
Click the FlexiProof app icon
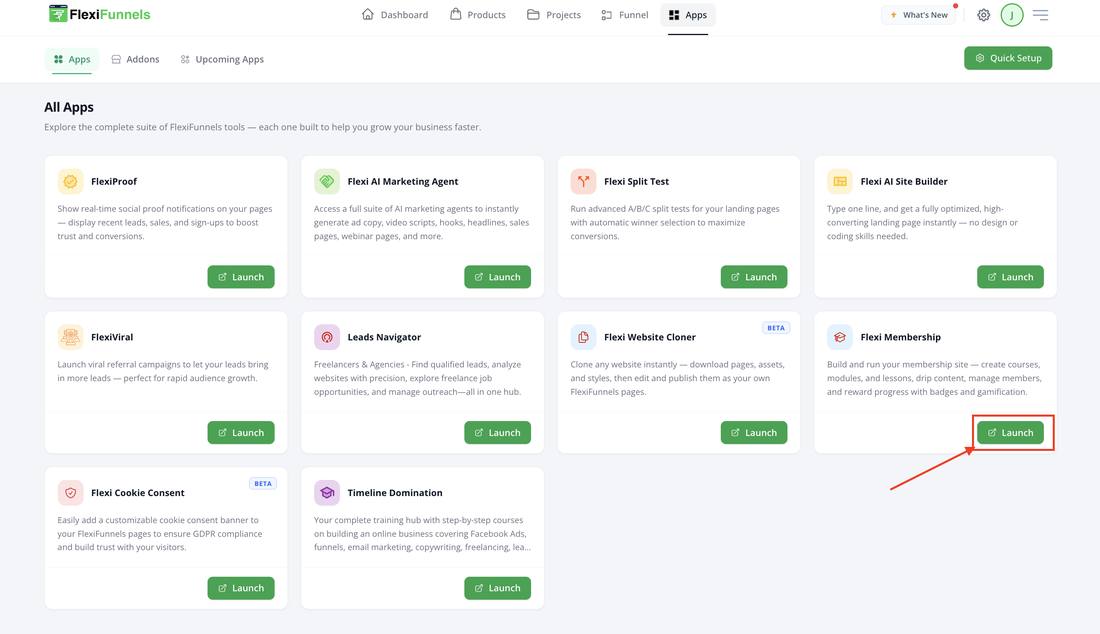coord(70,182)
